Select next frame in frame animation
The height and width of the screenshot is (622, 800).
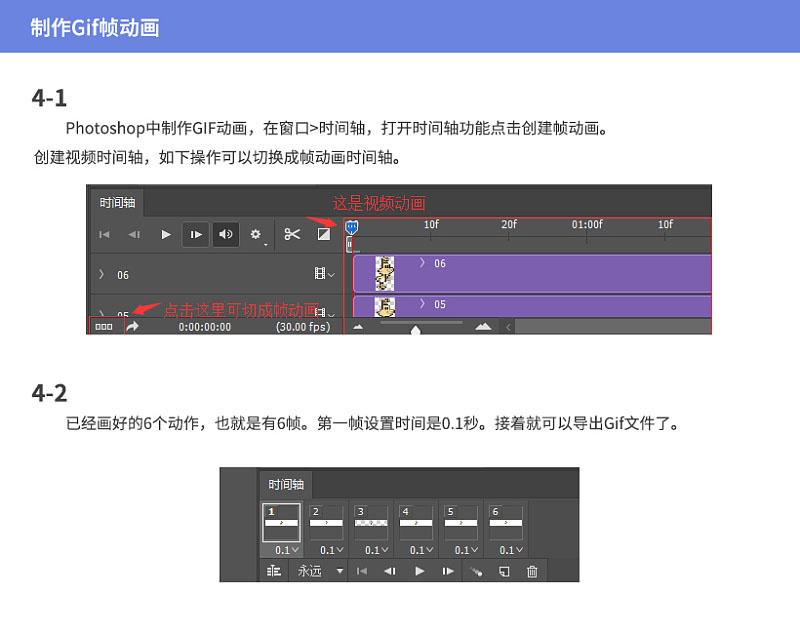coord(448,571)
